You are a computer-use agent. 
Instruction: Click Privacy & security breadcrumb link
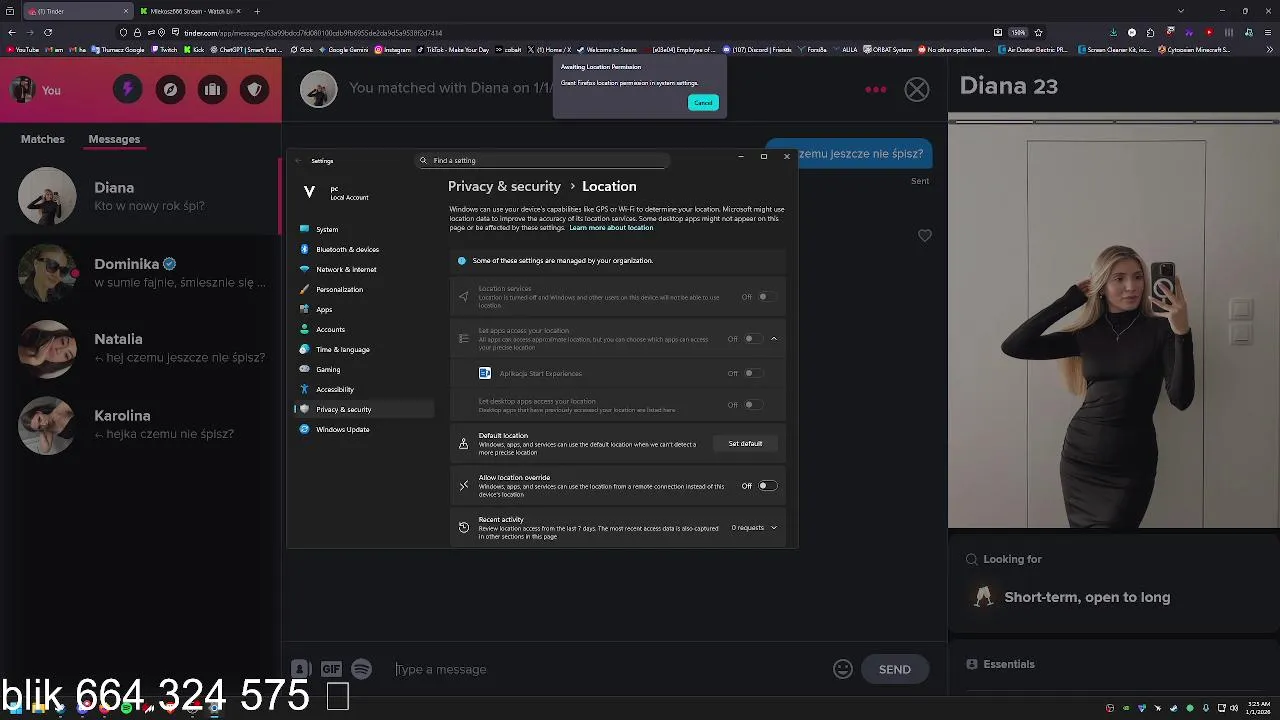point(504,186)
